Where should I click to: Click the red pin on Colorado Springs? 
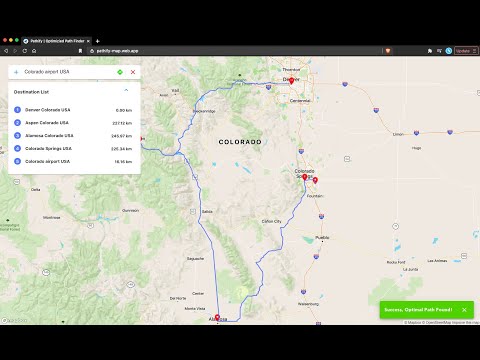pos(305,177)
